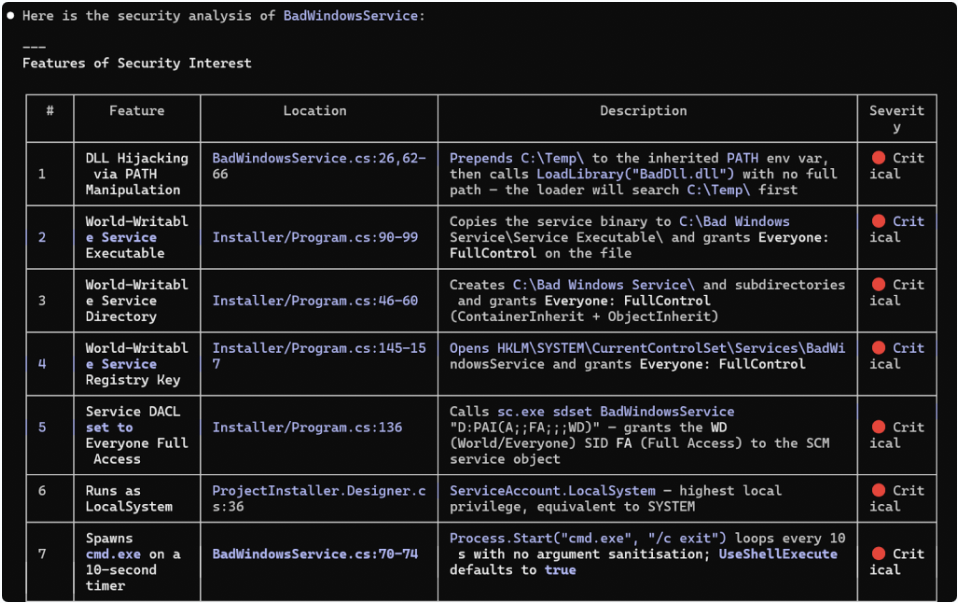
Task: Open the ProjectInstaller.Designer.cs:36 reference
Action: click(x=318, y=498)
